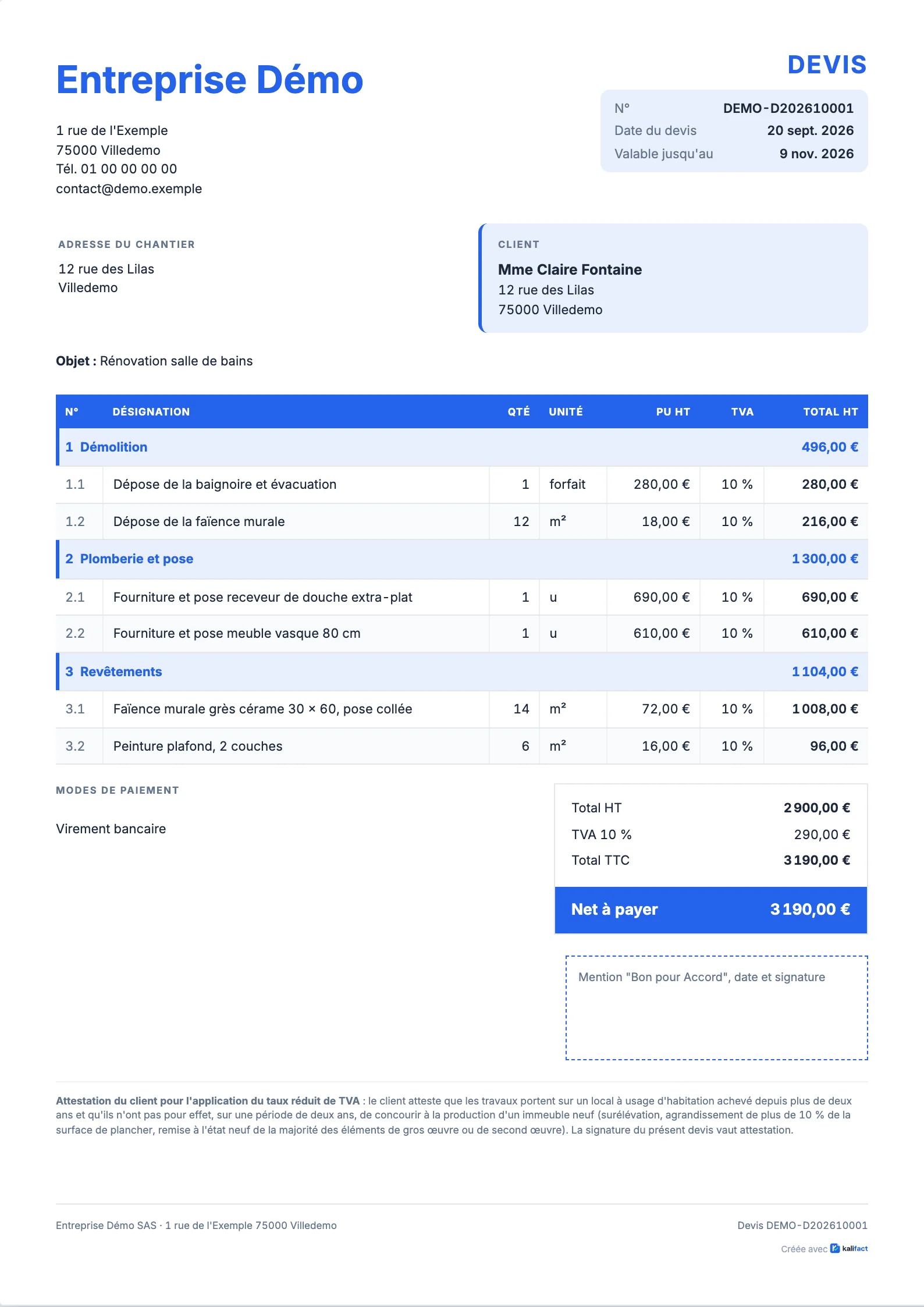This screenshot has width=924, height=1307.
Task: Click inside the Bon pour Accord signature box
Action: point(716,1007)
